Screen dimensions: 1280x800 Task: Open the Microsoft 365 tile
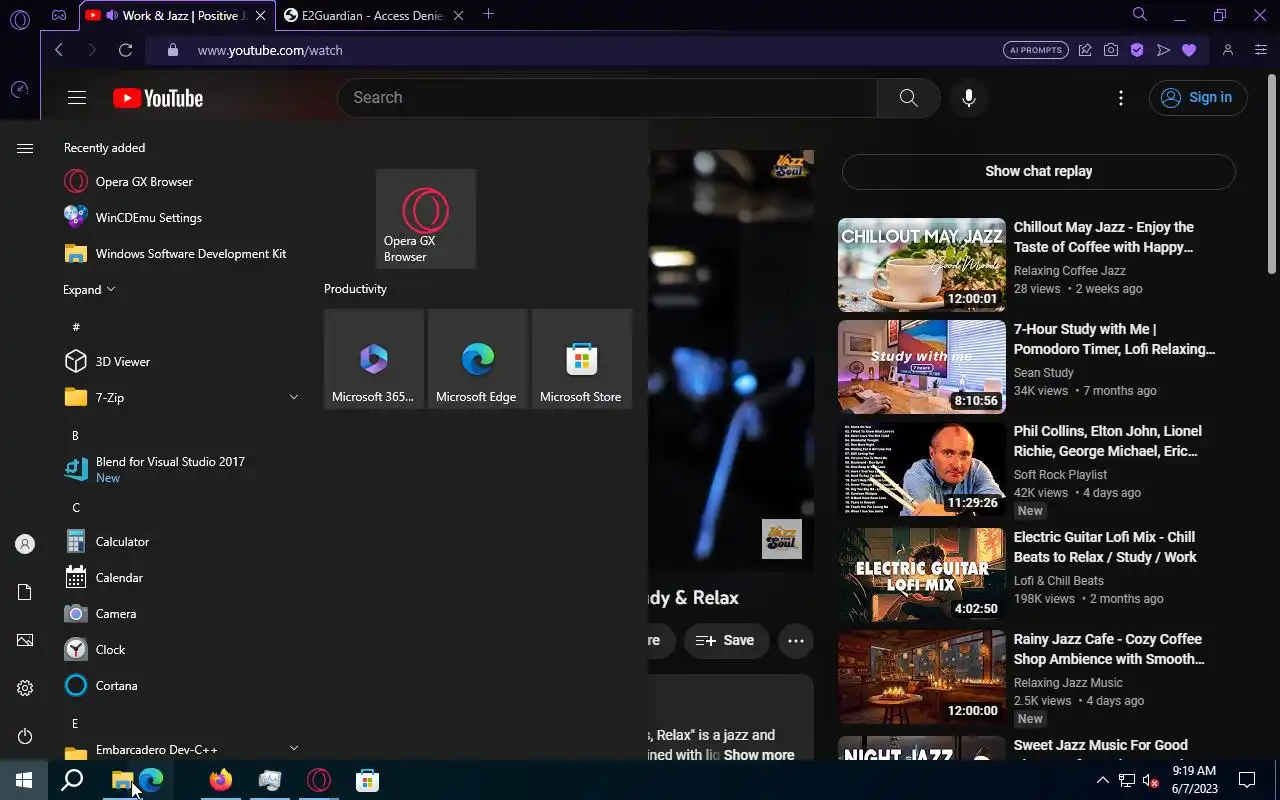(374, 359)
